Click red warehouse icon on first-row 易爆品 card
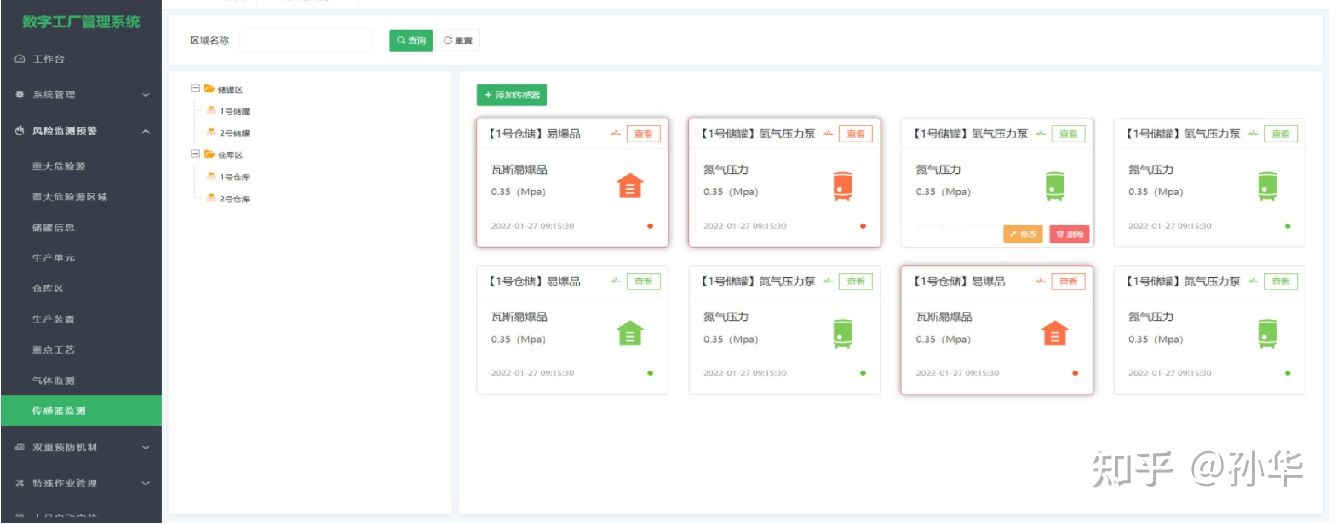The image size is (1338, 524). pyautogui.click(x=629, y=186)
